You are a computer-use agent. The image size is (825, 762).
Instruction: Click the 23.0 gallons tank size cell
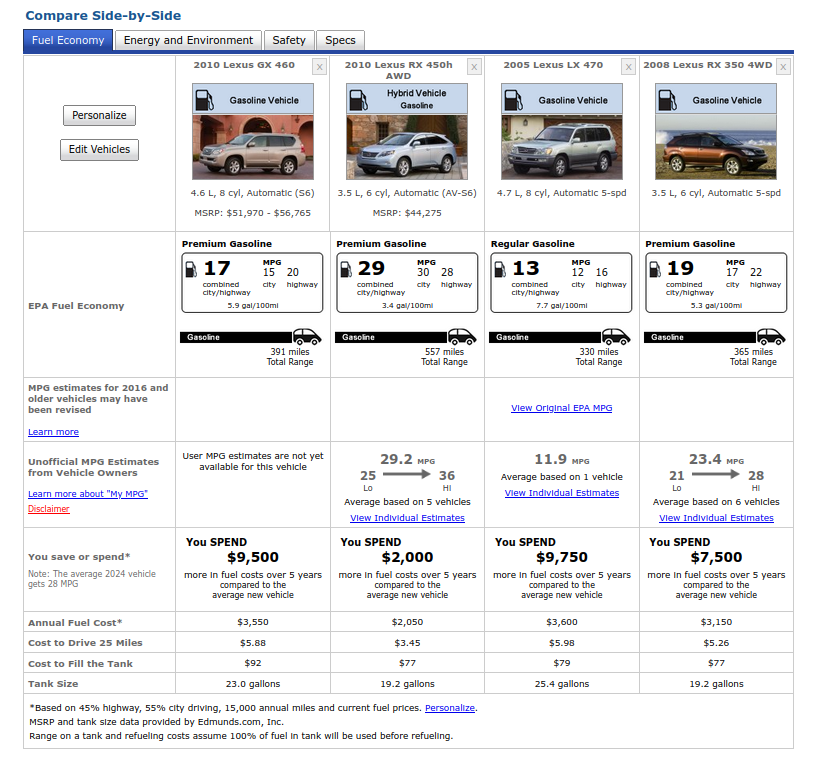[253, 684]
